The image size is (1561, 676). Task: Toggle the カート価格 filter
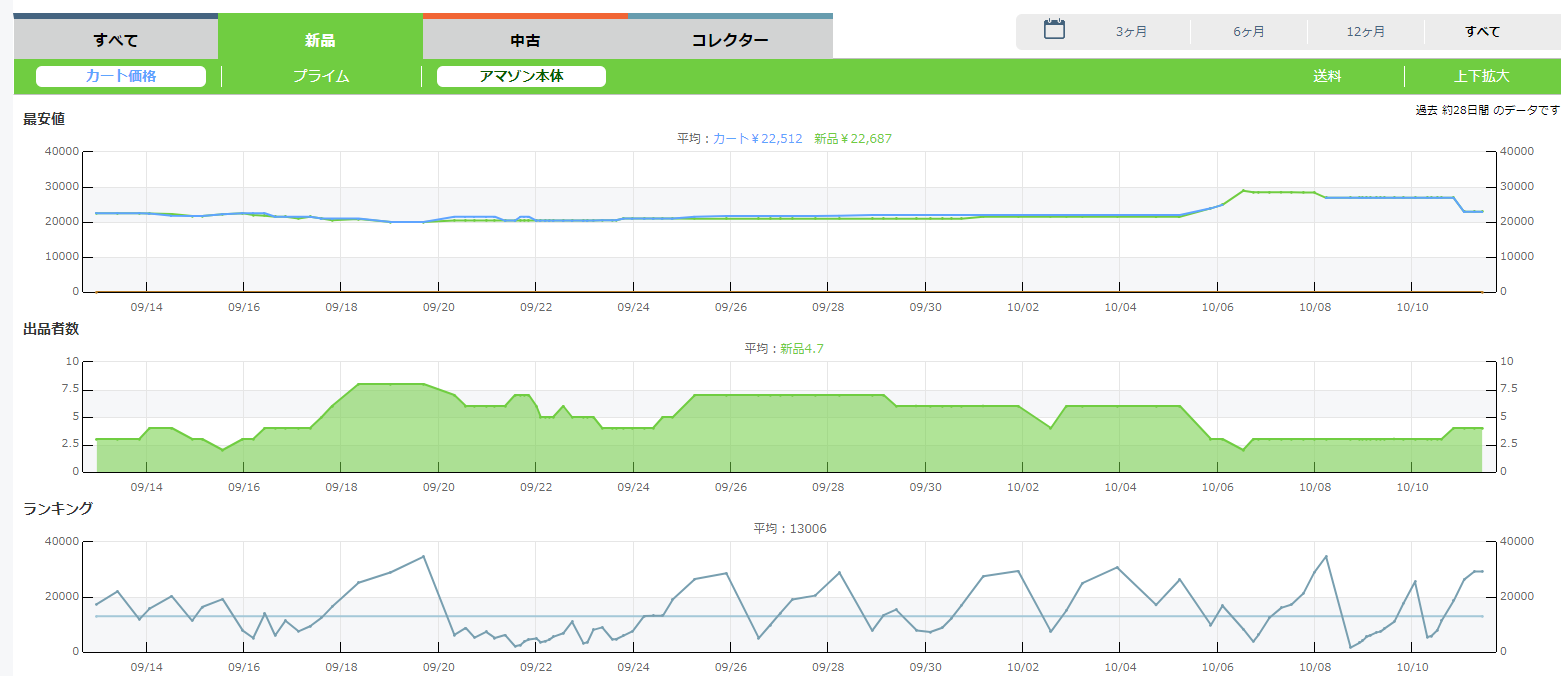click(121, 76)
